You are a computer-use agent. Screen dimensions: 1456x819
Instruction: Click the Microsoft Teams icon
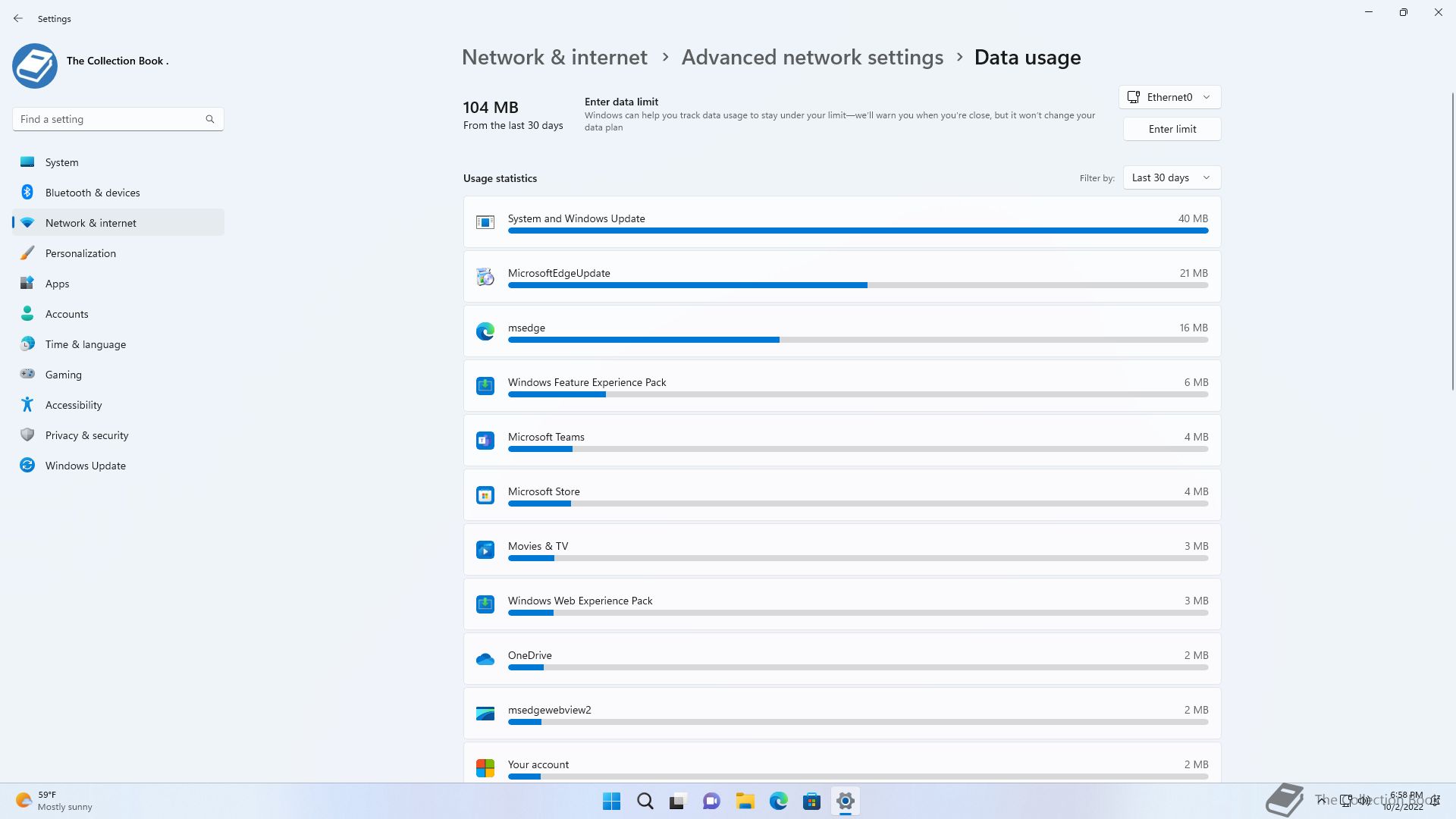pos(485,441)
